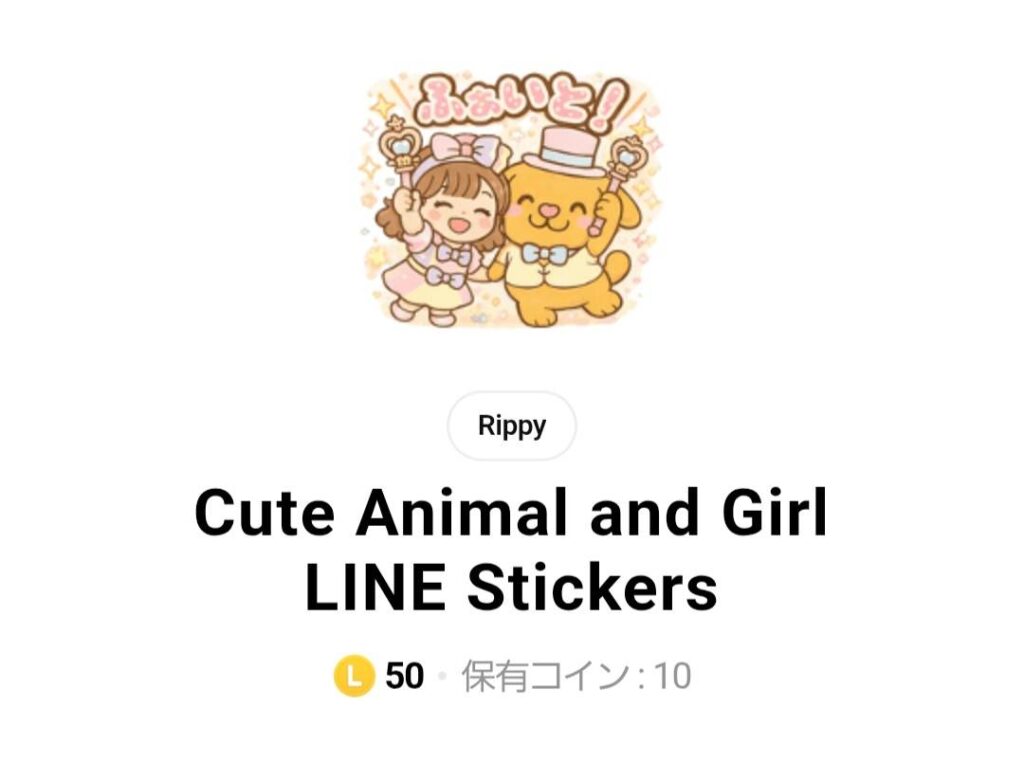Tap the 保有コイン owned coins label

point(545,676)
